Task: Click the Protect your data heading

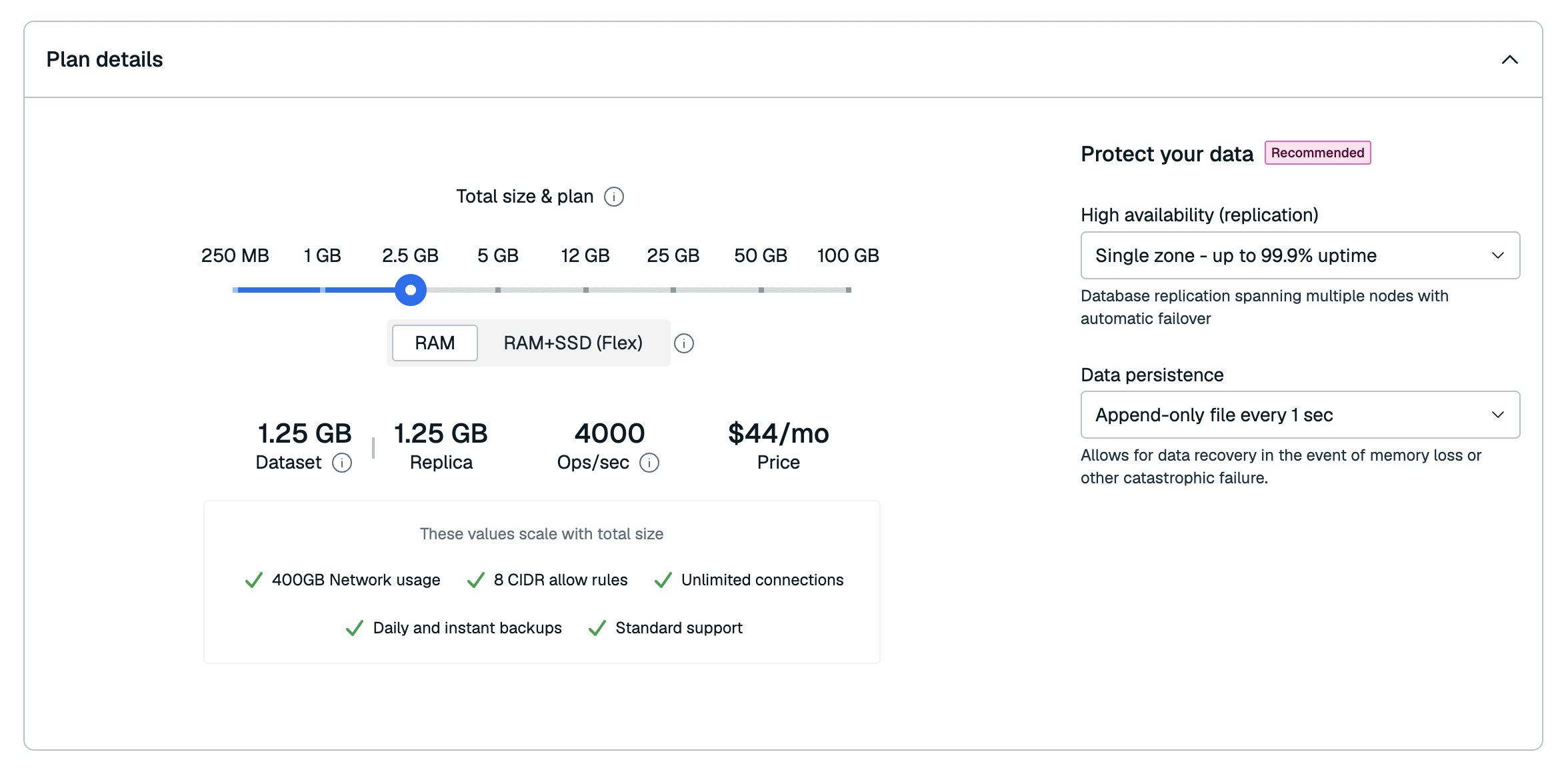Action: click(x=1167, y=154)
